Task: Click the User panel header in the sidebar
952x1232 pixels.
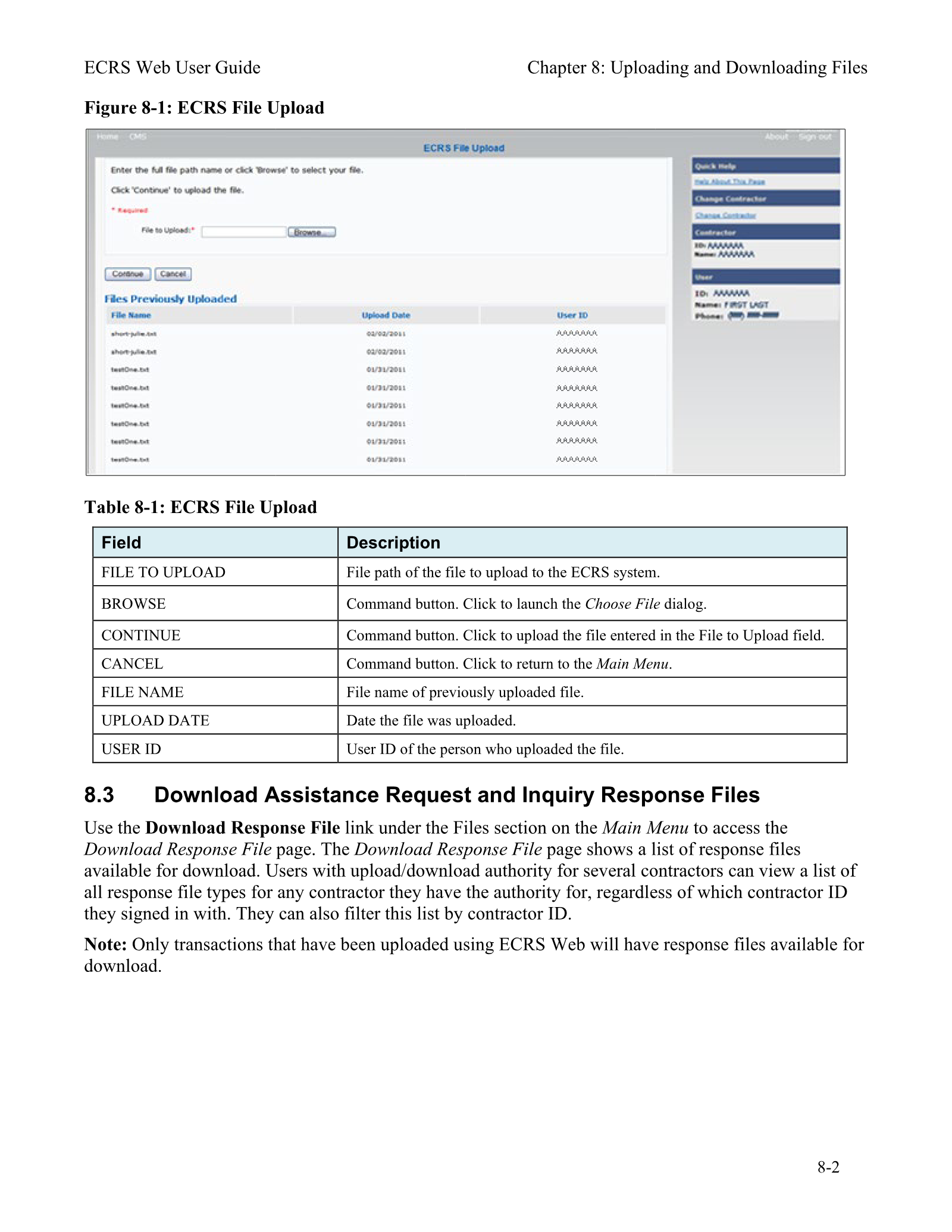Action: (766, 277)
